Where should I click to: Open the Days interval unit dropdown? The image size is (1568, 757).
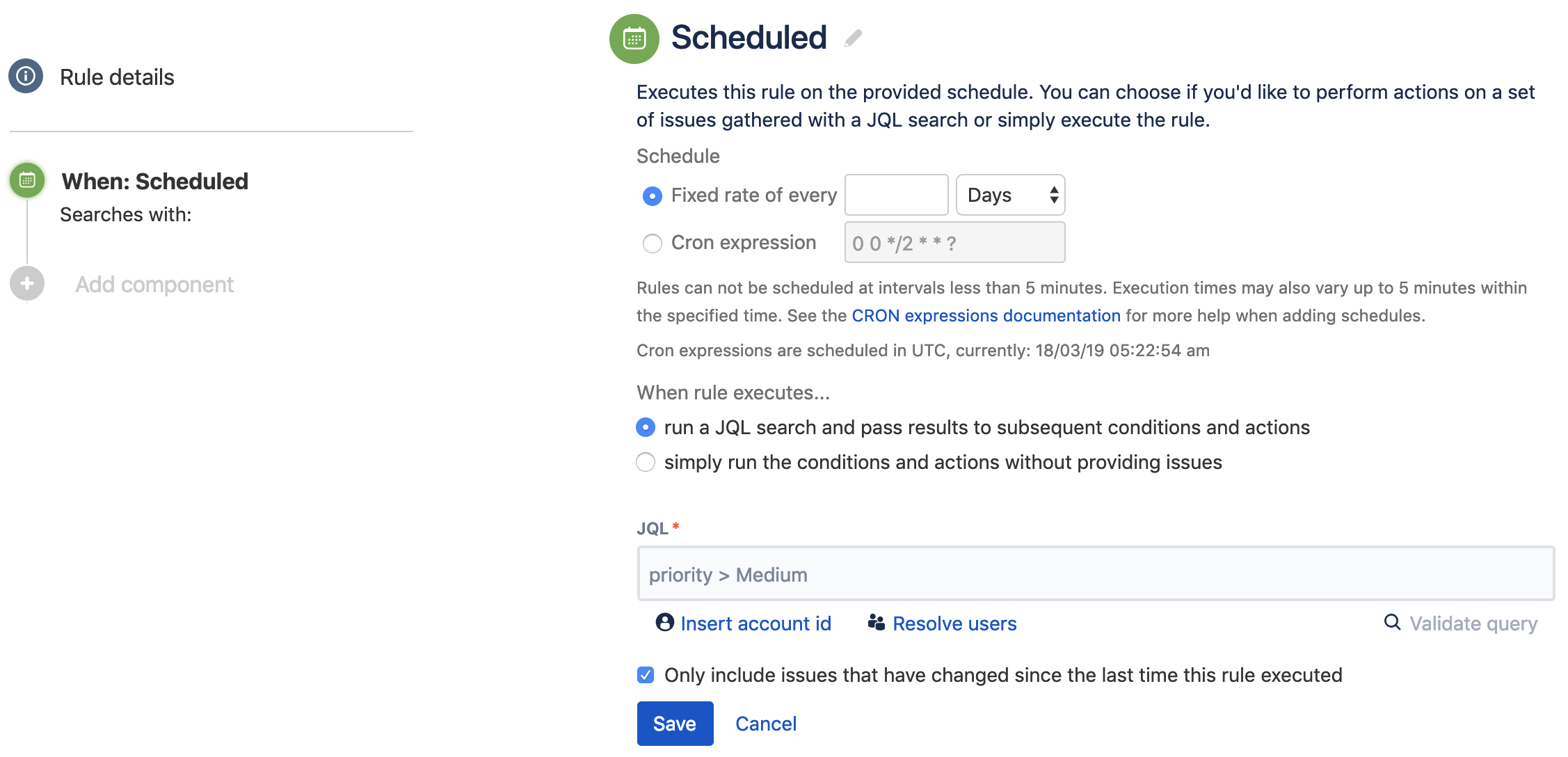click(x=1010, y=196)
